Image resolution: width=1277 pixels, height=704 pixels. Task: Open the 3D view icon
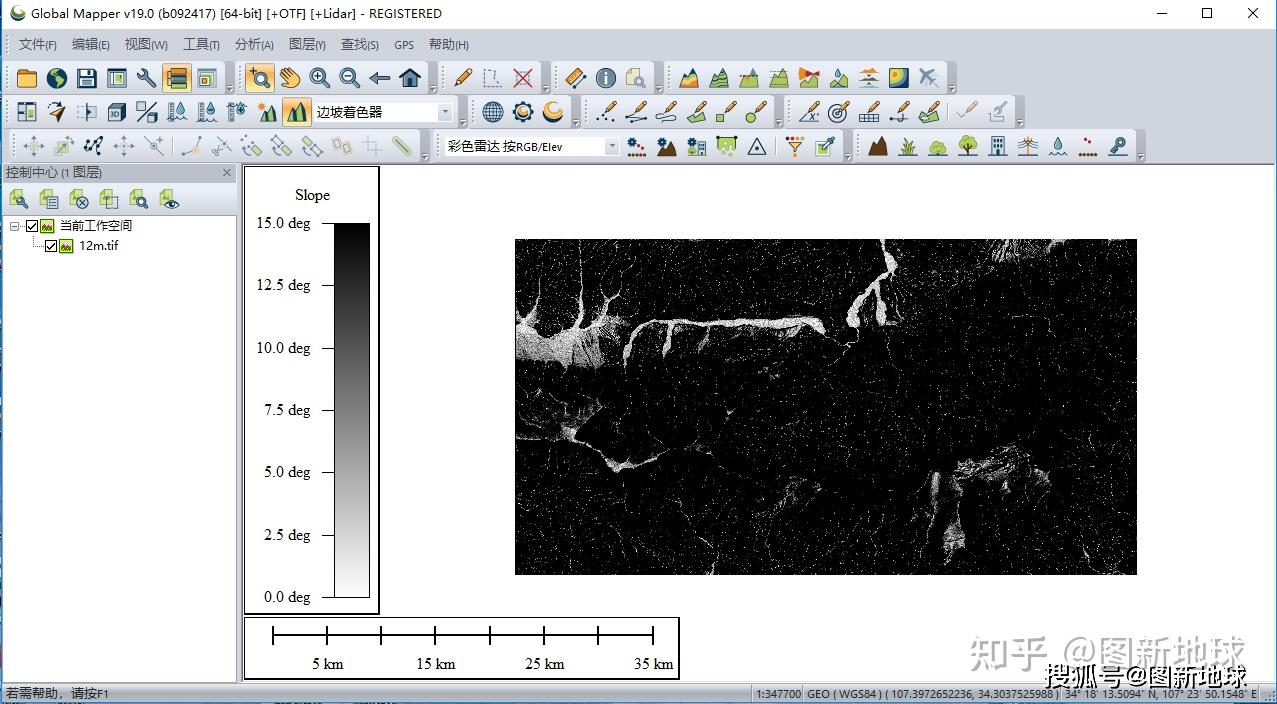tap(117, 112)
